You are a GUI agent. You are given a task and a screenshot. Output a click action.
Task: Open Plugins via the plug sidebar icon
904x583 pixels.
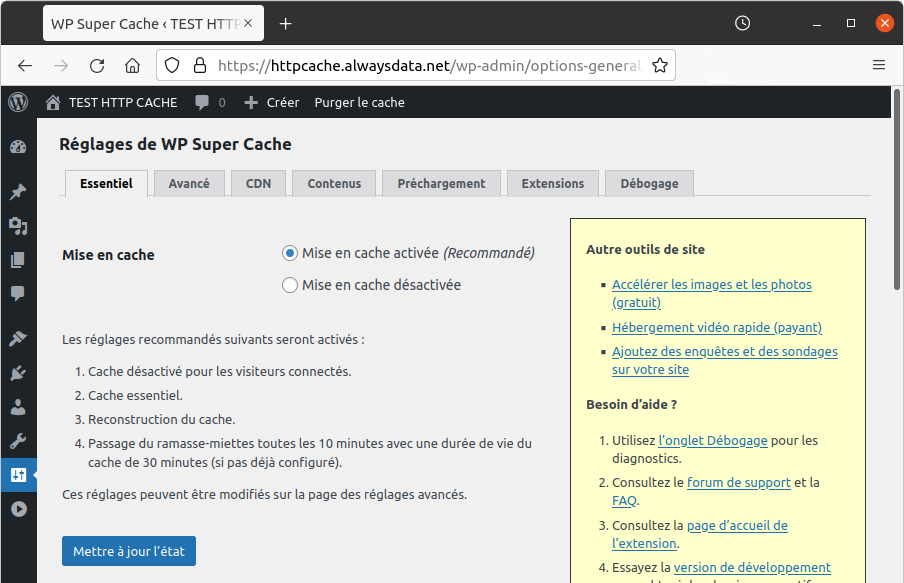click(18, 373)
